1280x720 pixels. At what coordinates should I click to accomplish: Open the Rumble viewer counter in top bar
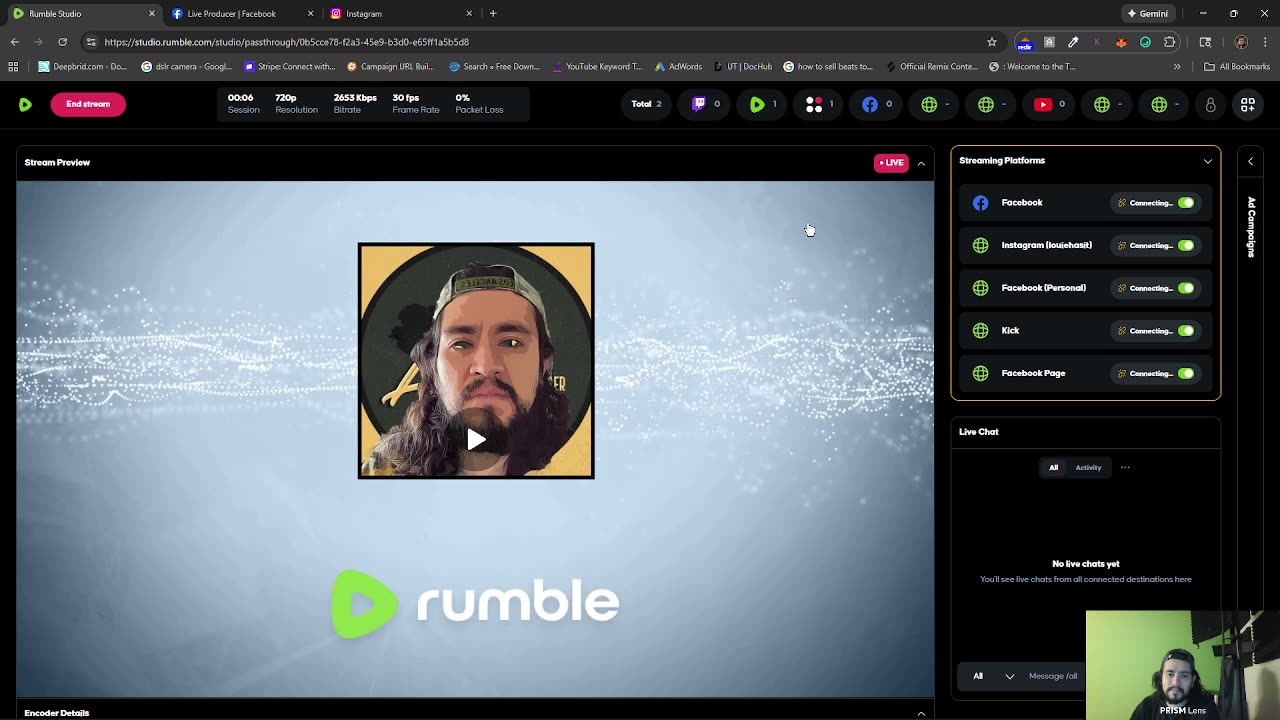coord(763,104)
